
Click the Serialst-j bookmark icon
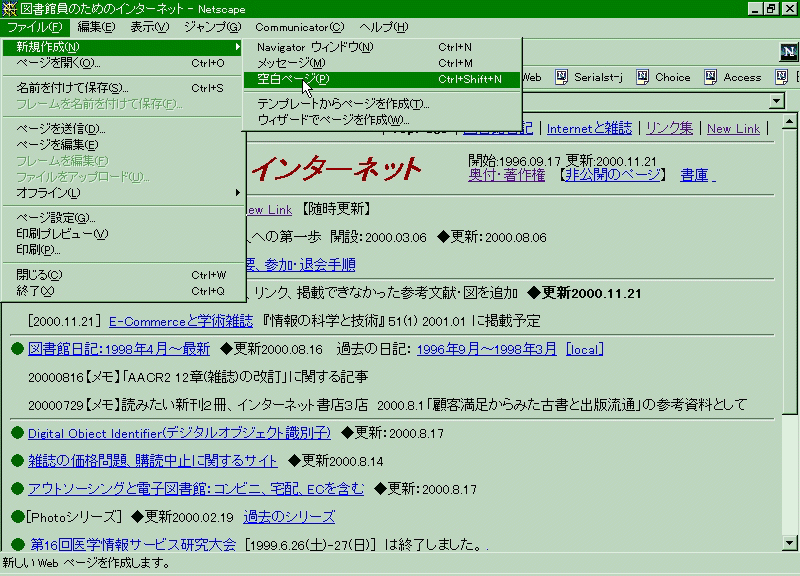(561, 77)
